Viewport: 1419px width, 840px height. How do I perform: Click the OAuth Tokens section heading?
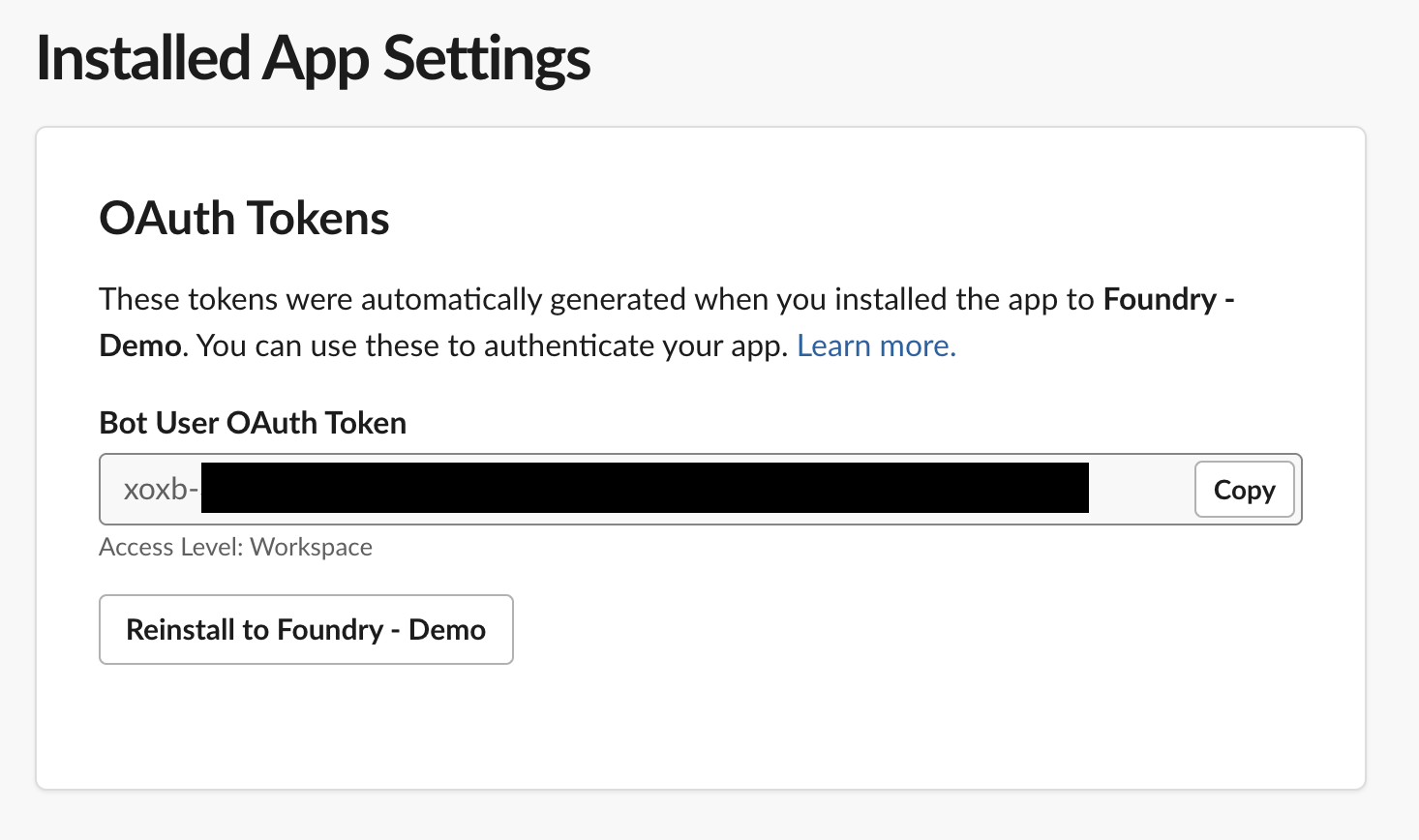[243, 219]
